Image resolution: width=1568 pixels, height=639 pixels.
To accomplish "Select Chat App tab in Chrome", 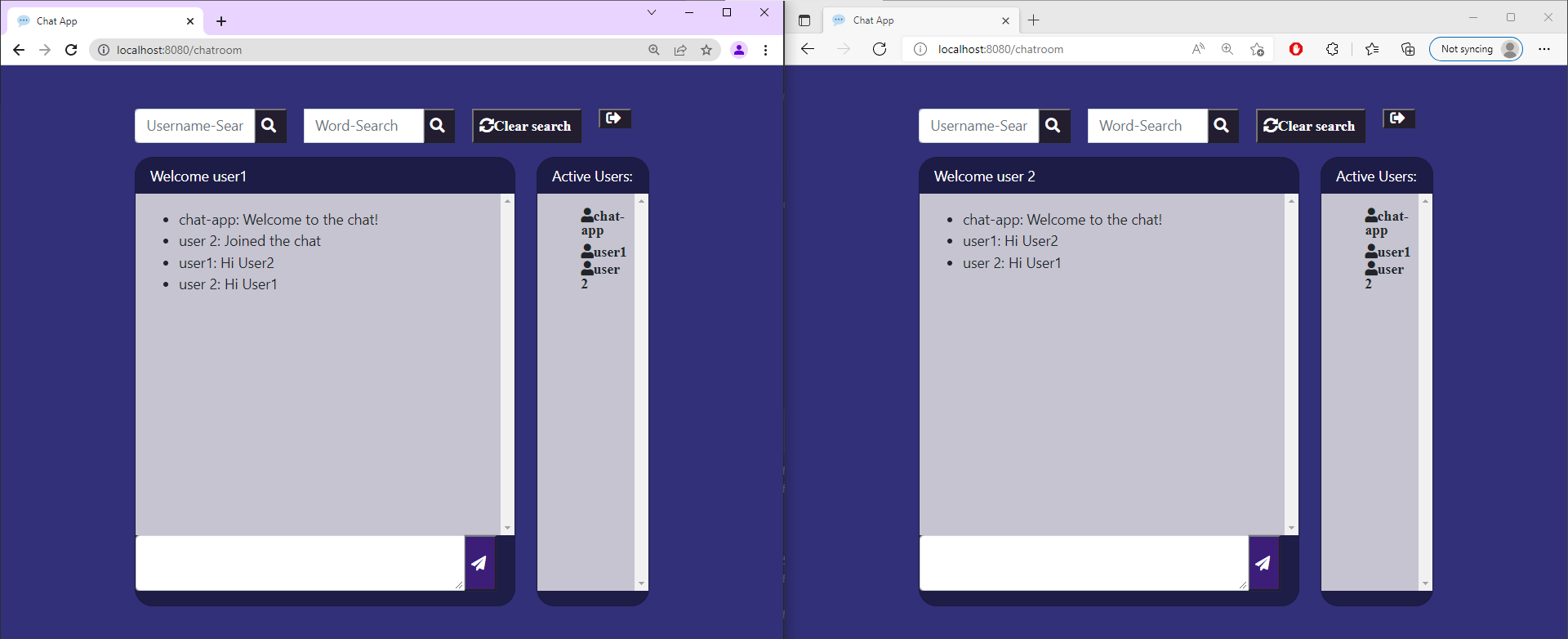I will point(105,21).
